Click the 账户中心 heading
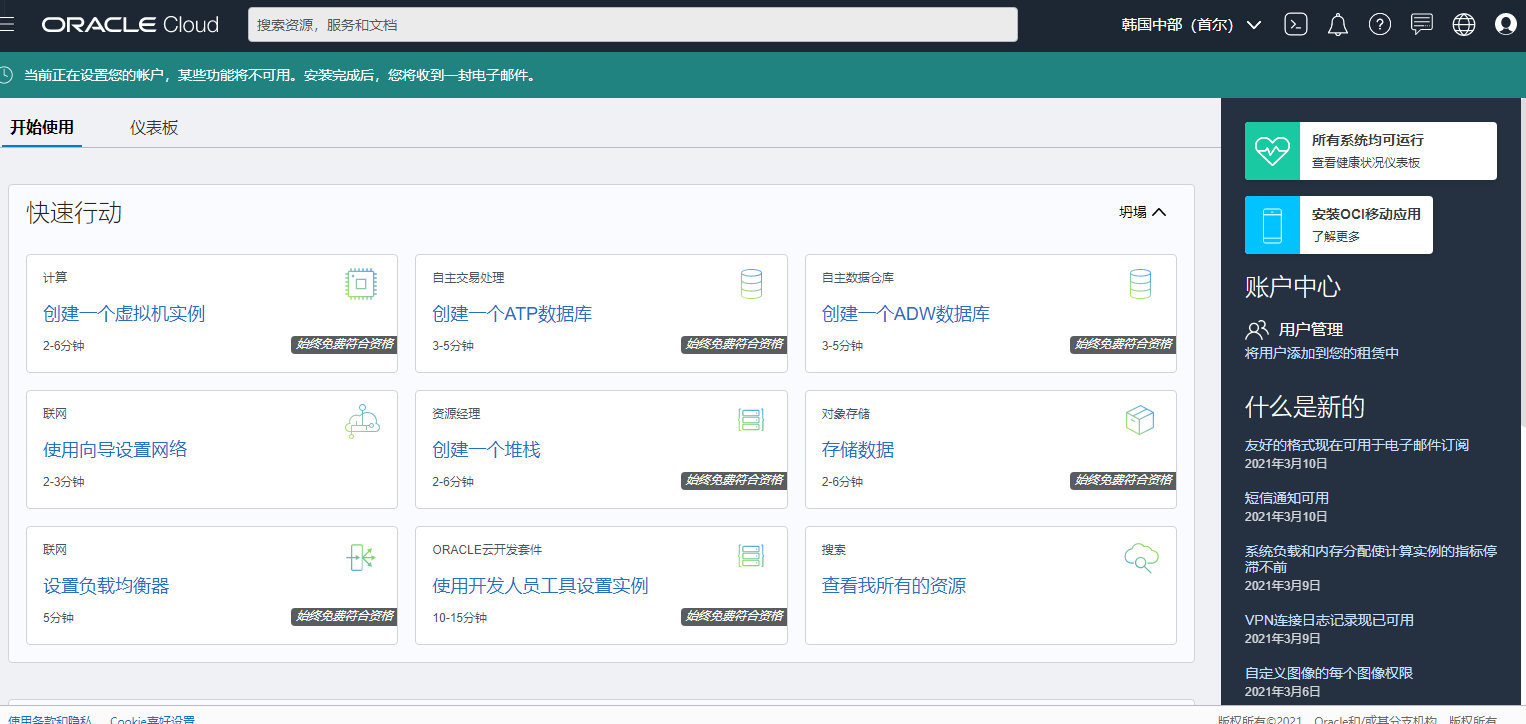The width and height of the screenshot is (1526, 724). pos(1293,287)
